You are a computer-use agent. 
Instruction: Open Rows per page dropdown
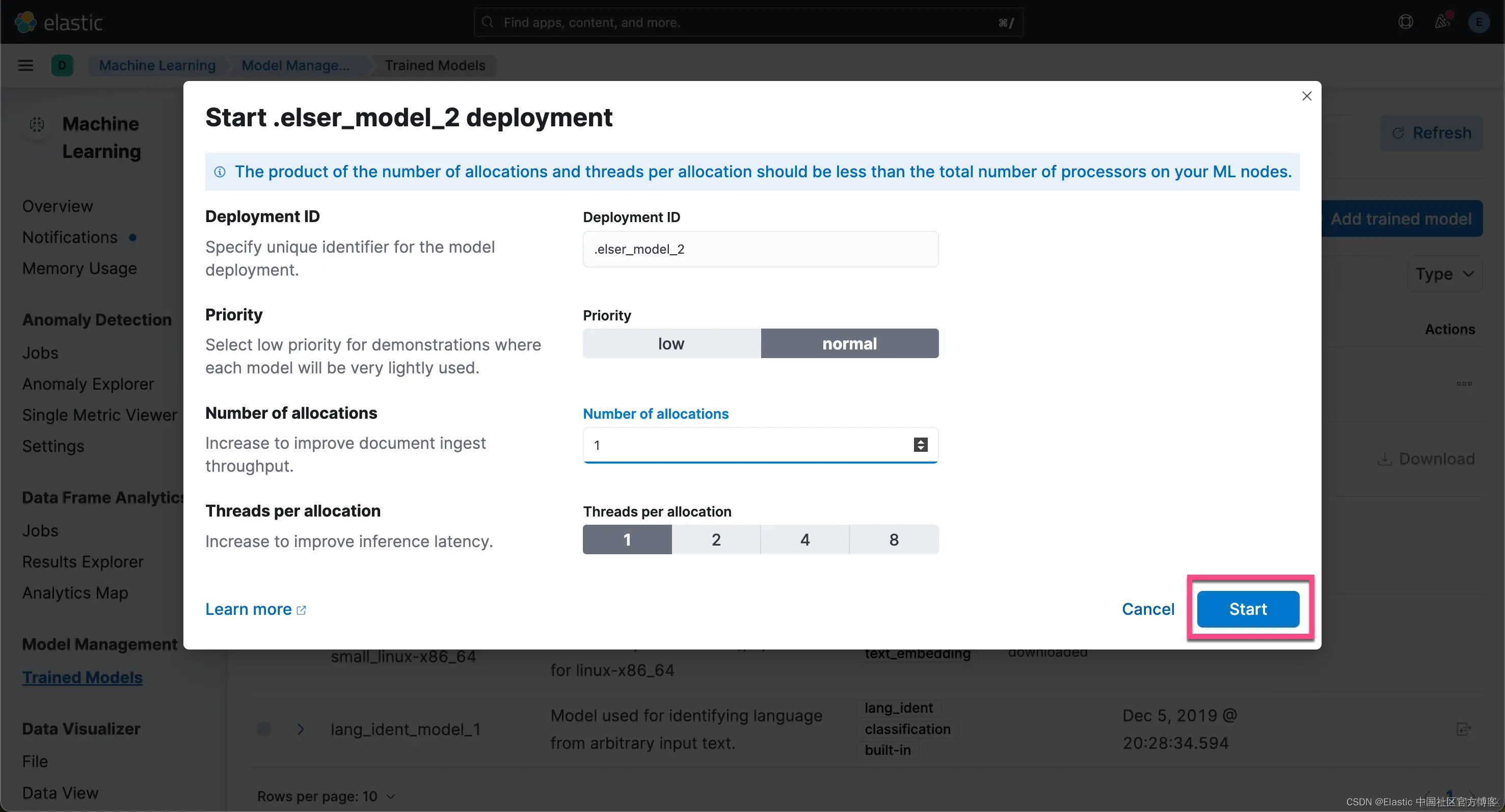(326, 796)
